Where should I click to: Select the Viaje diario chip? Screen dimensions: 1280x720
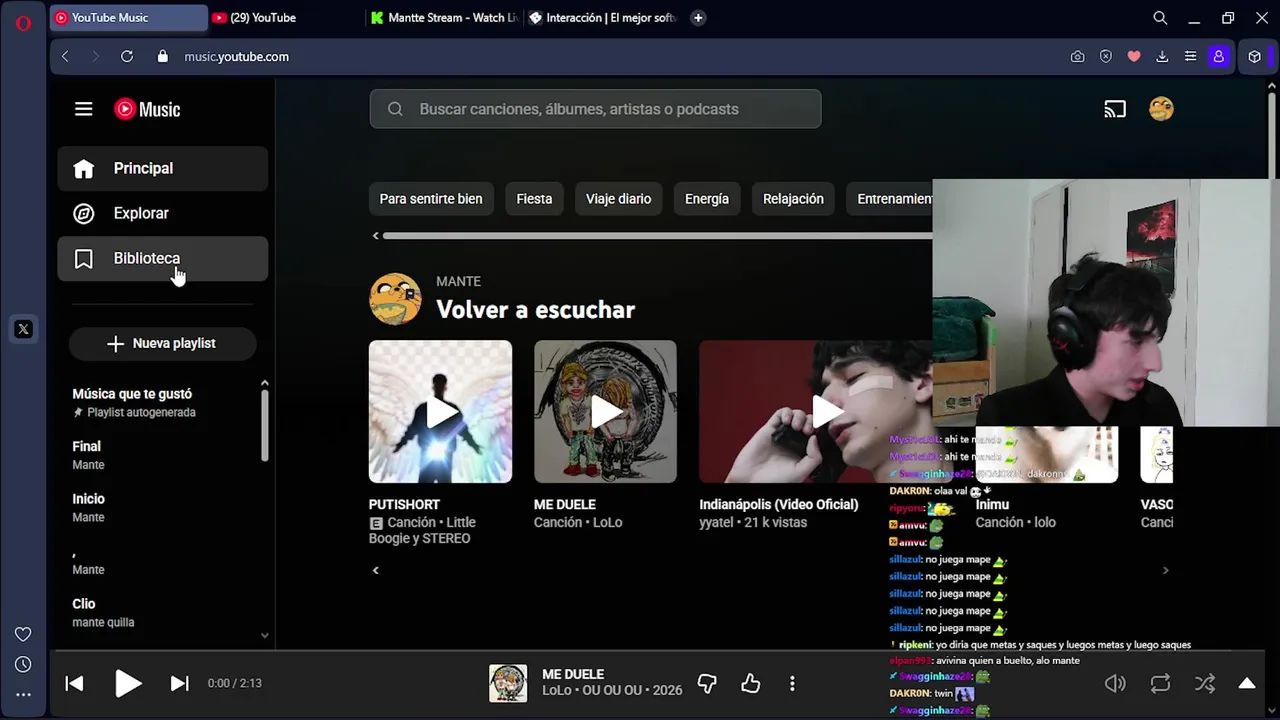pos(618,199)
